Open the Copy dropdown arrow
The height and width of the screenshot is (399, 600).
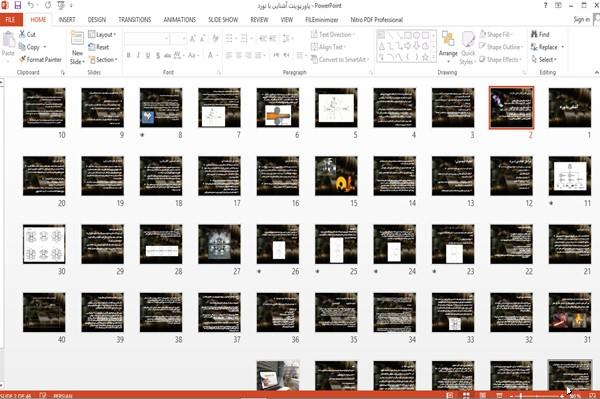[45, 47]
